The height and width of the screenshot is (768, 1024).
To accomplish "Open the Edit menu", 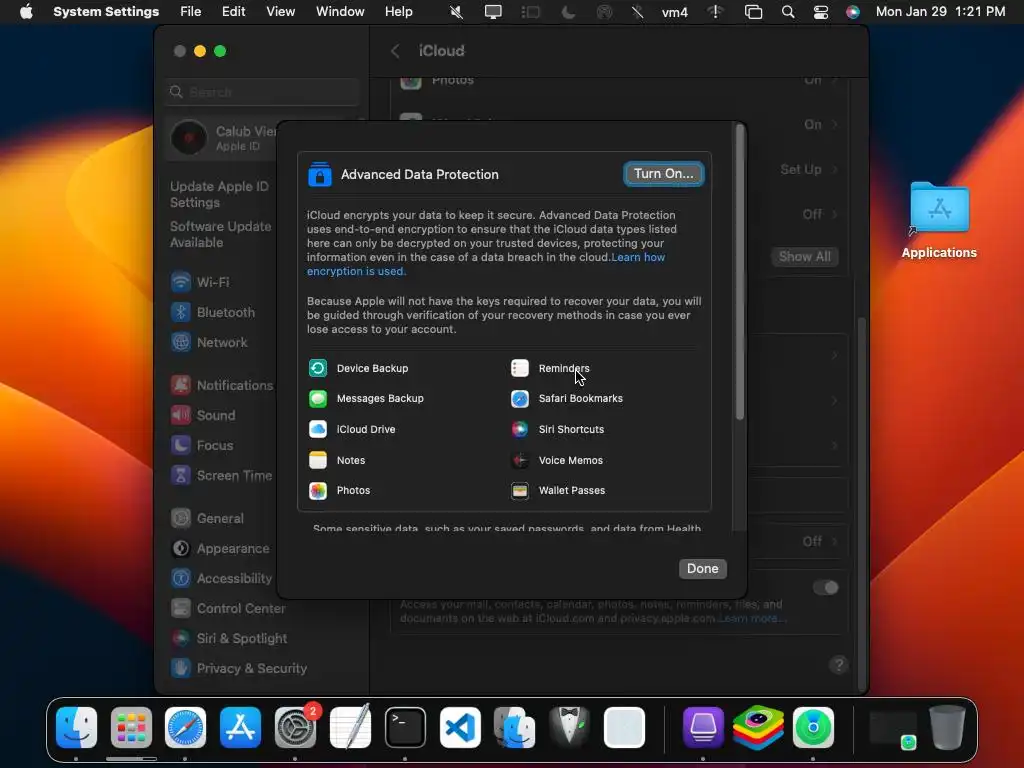I will point(233,12).
